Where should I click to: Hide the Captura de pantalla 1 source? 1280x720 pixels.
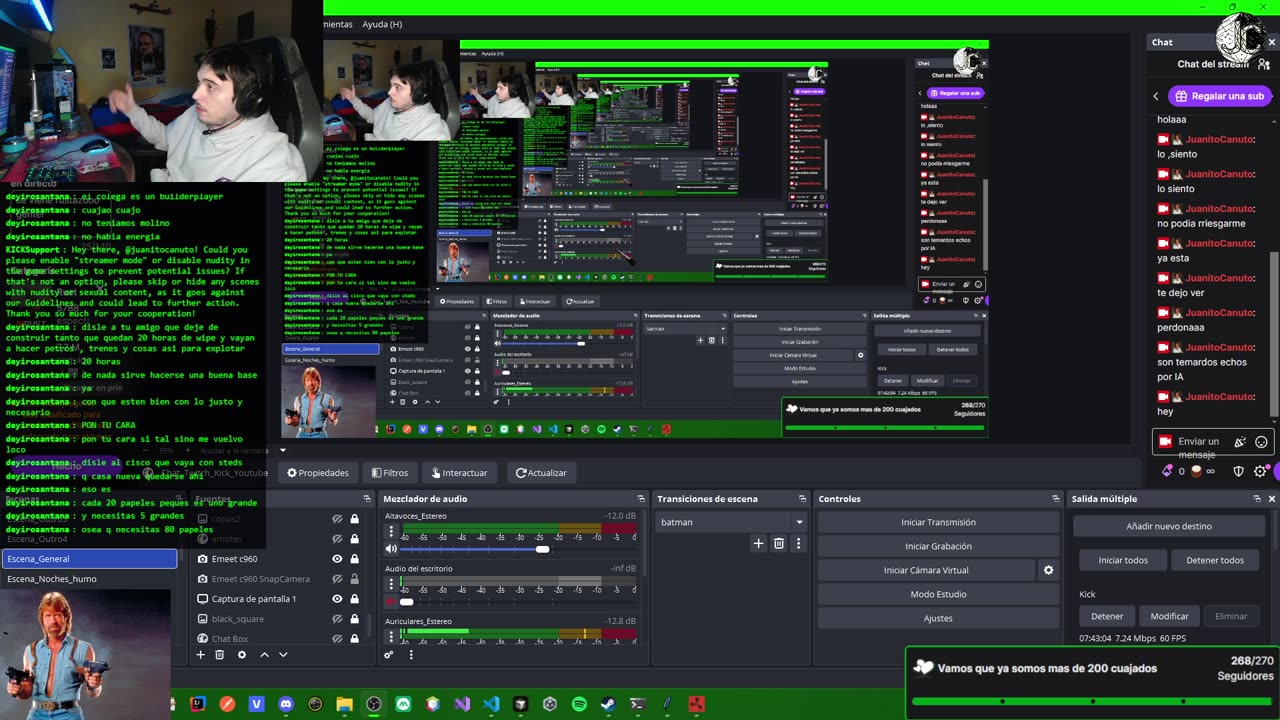[337, 599]
